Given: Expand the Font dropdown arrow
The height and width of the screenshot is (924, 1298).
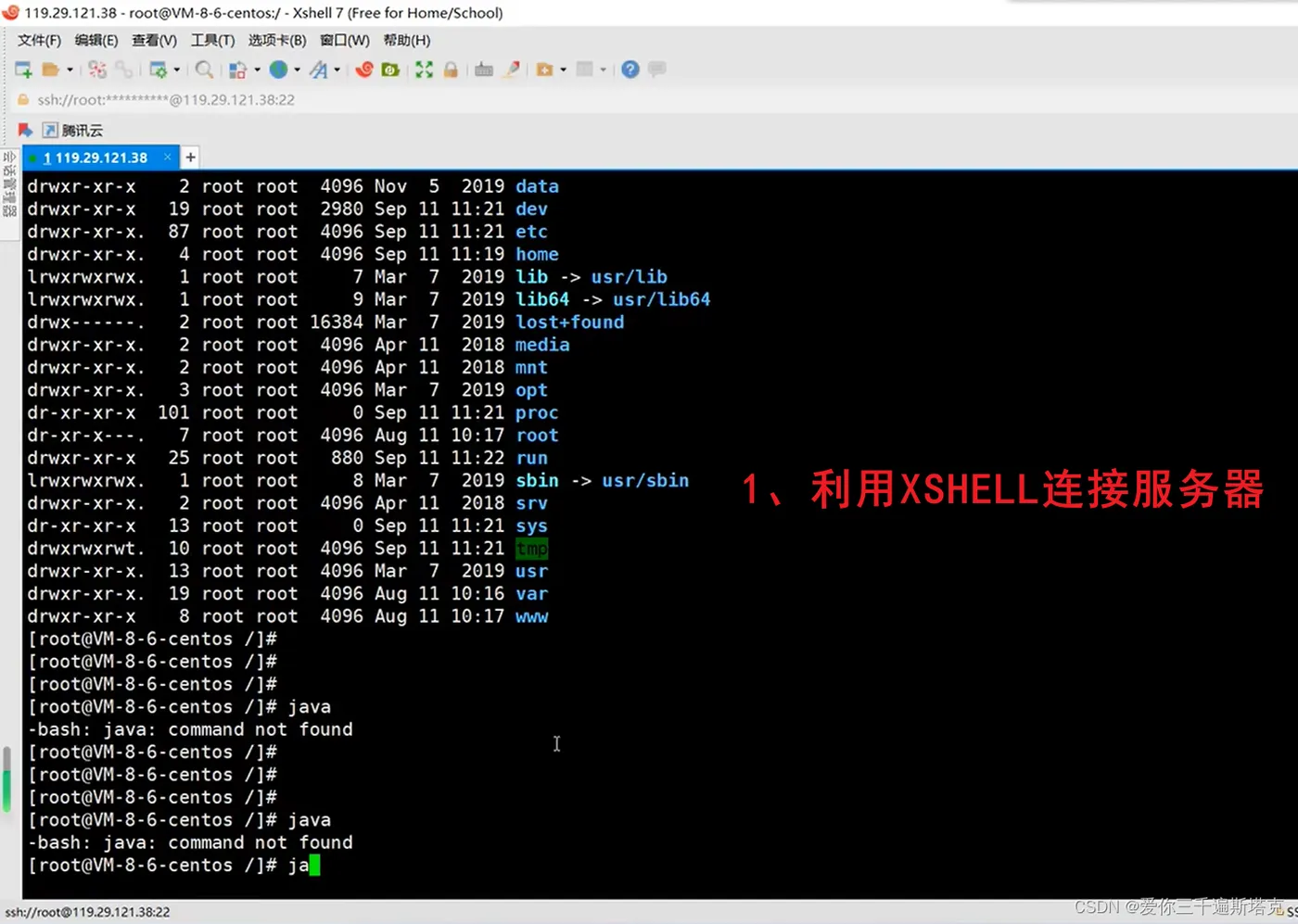Looking at the screenshot, I should 337,70.
